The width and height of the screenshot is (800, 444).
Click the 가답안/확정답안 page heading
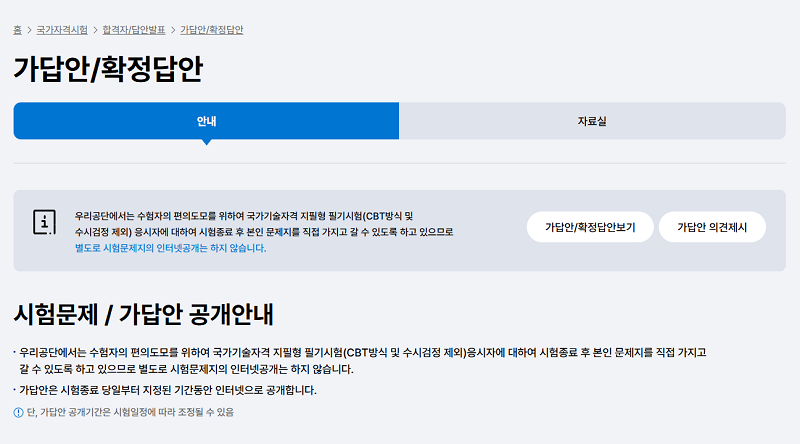108,69
